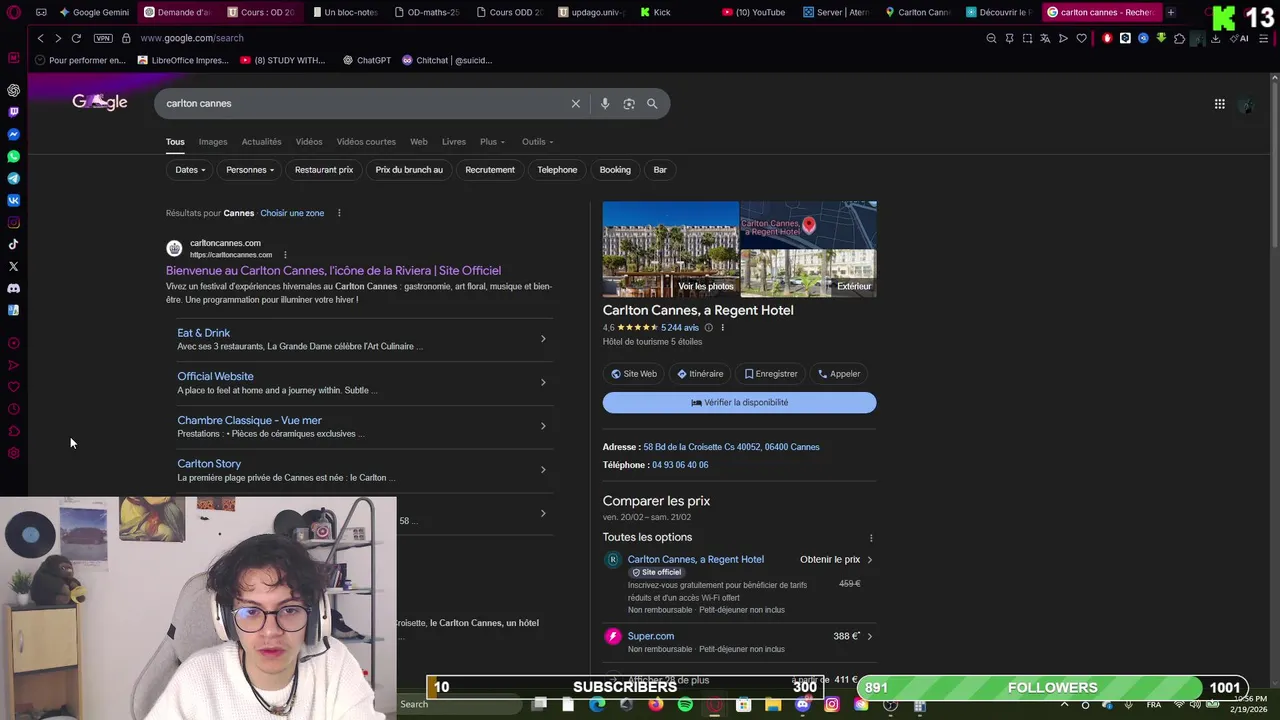Open the Voir les photos thumbnail
This screenshot has width=1280, height=720.
pos(670,249)
